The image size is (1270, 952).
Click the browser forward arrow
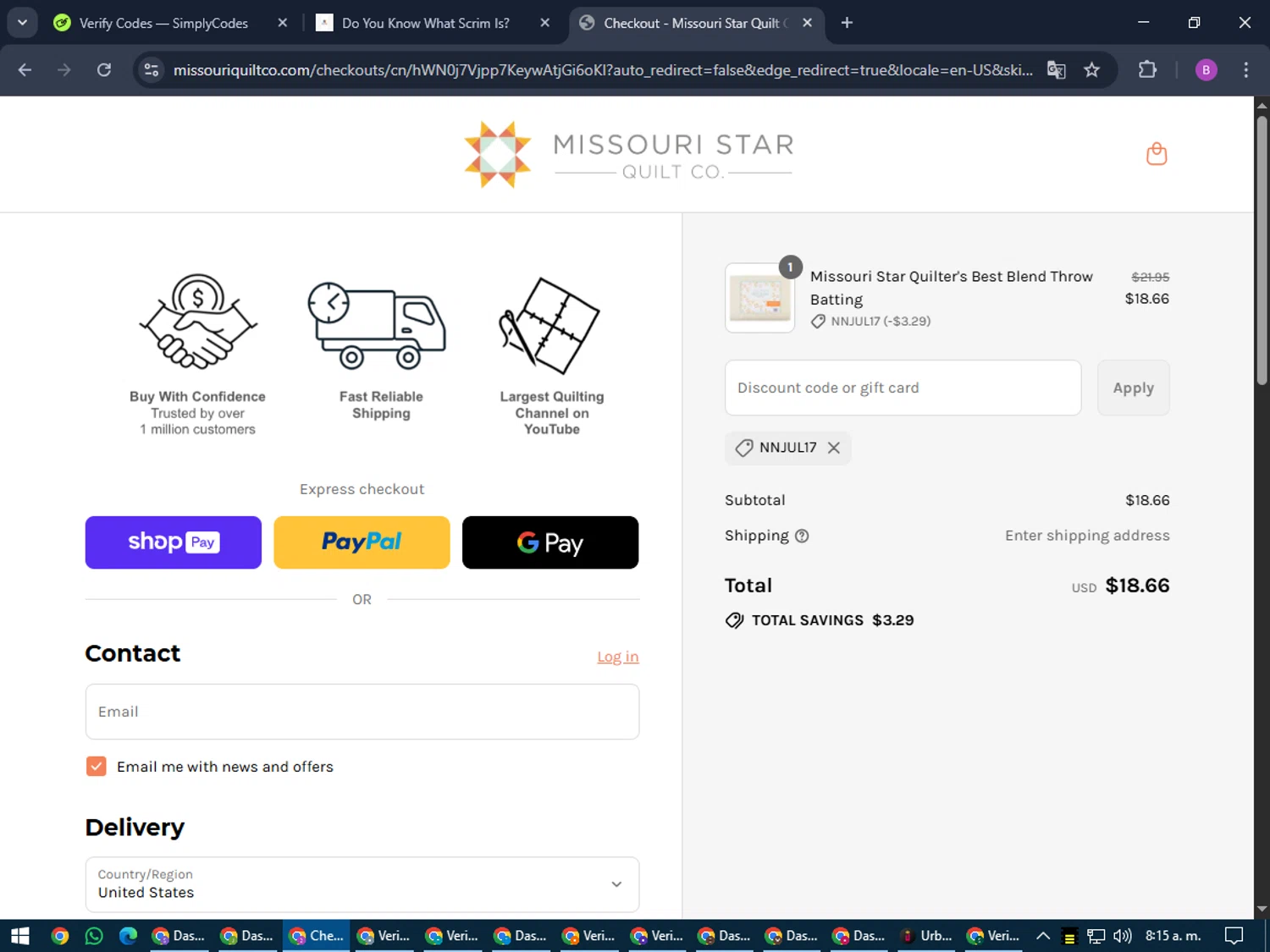click(x=64, y=70)
